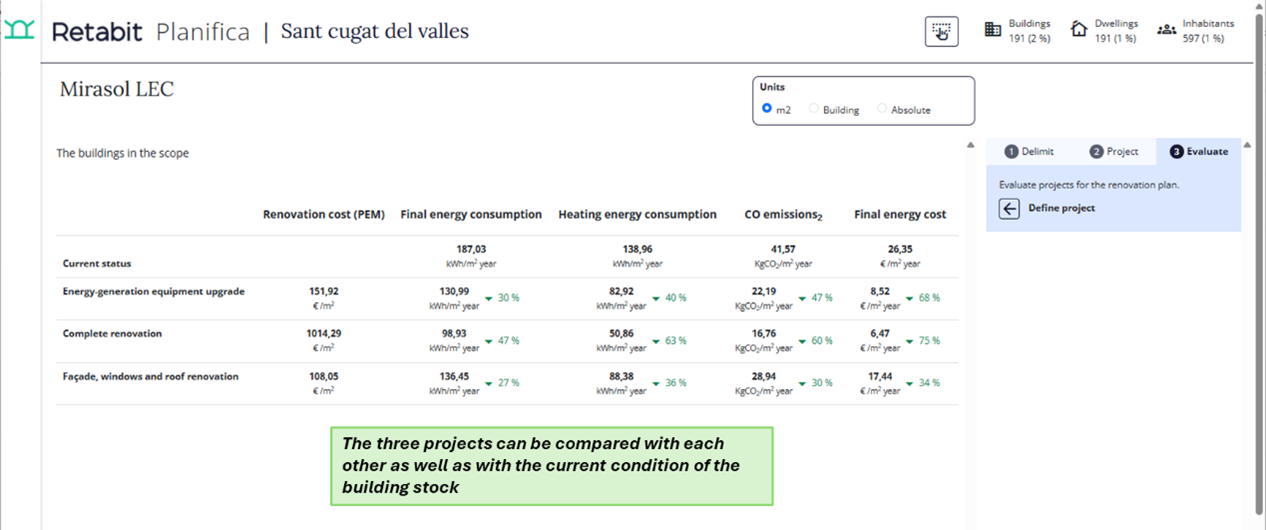This screenshot has height=530, width=1266.
Task: Select the m2 units radio button
Action: tap(767, 109)
